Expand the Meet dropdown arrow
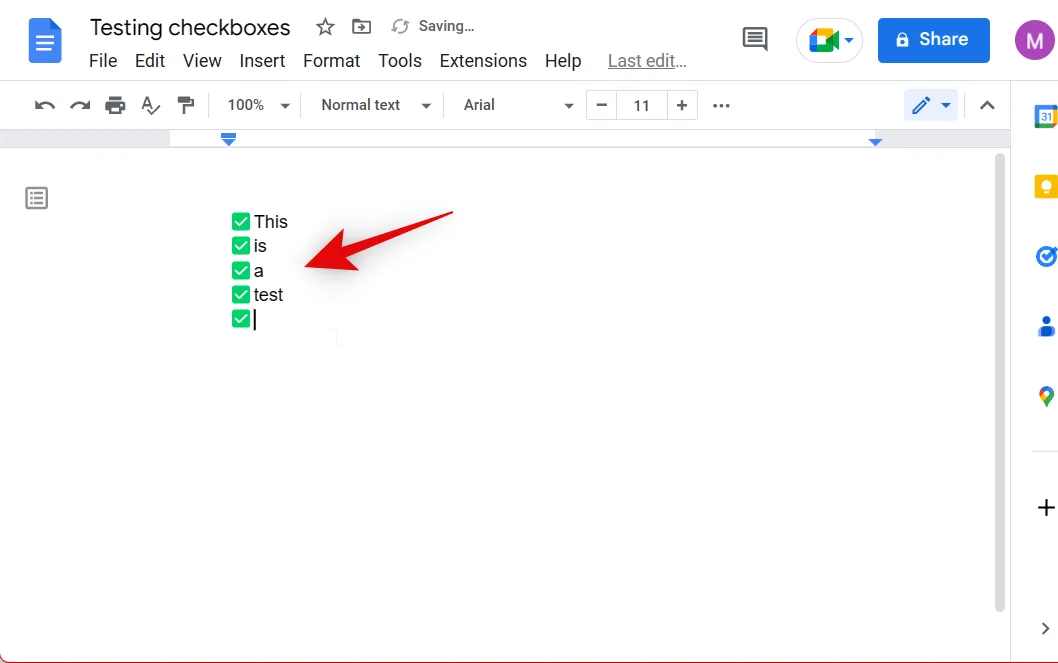The height and width of the screenshot is (663, 1058). pyautogui.click(x=850, y=40)
